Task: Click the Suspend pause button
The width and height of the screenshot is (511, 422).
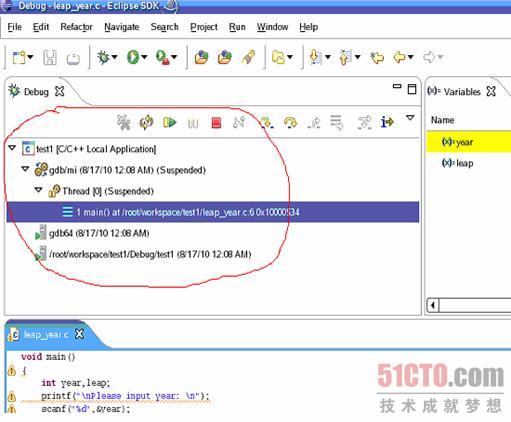Action: point(193,123)
